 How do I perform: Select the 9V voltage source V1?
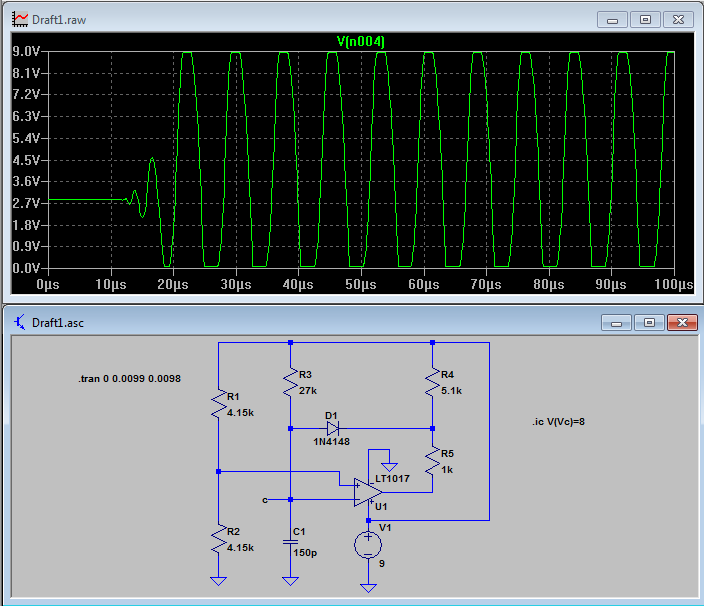point(369,544)
